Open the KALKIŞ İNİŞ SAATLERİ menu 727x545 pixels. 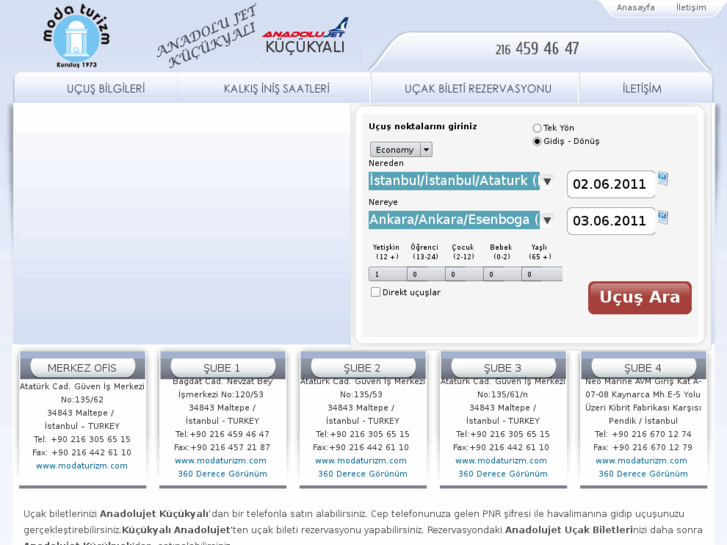pos(276,88)
